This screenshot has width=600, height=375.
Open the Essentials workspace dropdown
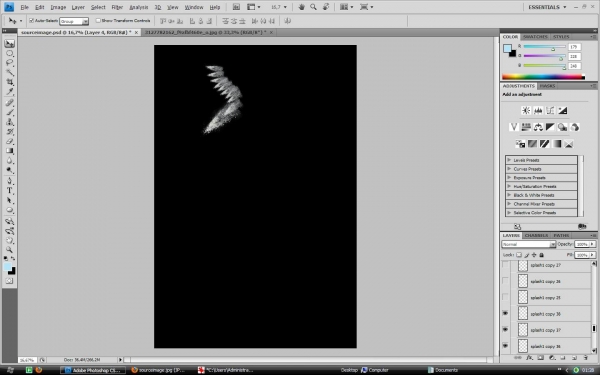click(547, 7)
